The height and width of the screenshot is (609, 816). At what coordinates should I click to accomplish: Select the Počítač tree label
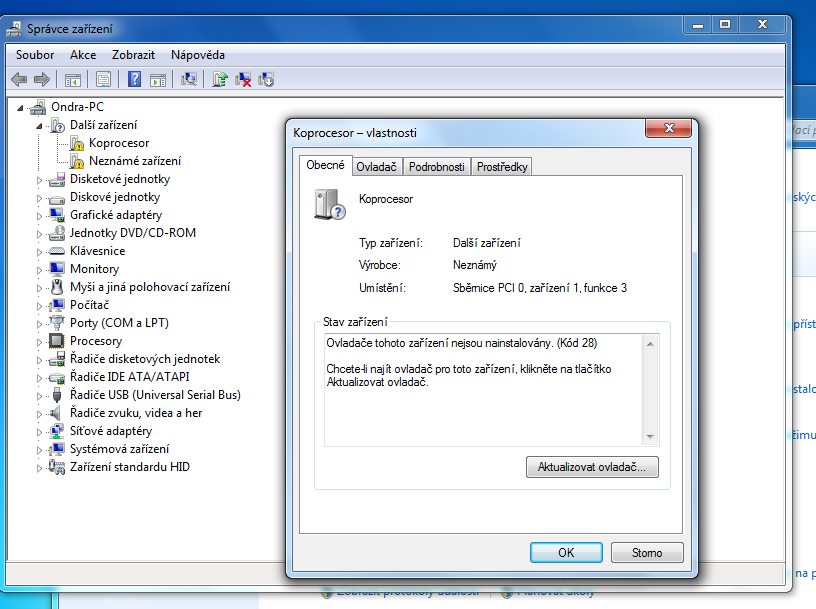(x=90, y=305)
